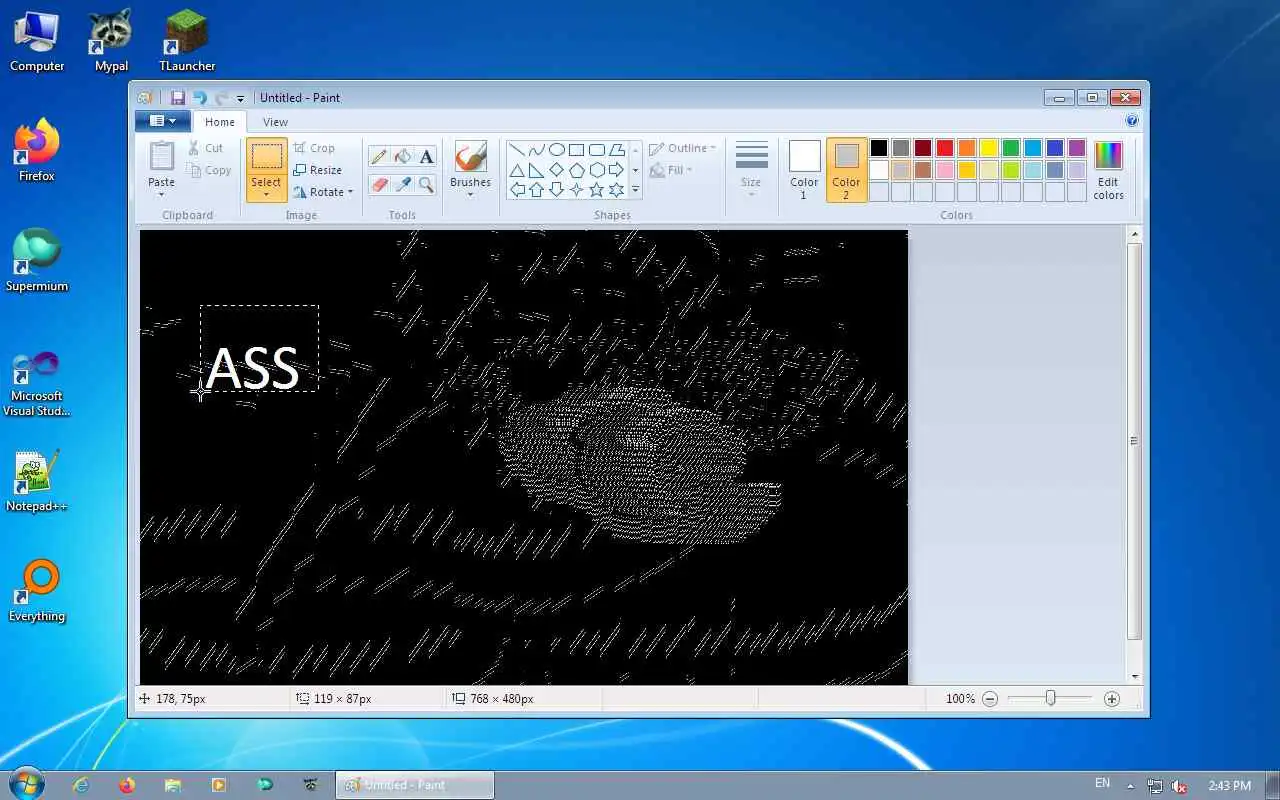Choose the Triangle shape
1280x800 pixels.
(518, 170)
